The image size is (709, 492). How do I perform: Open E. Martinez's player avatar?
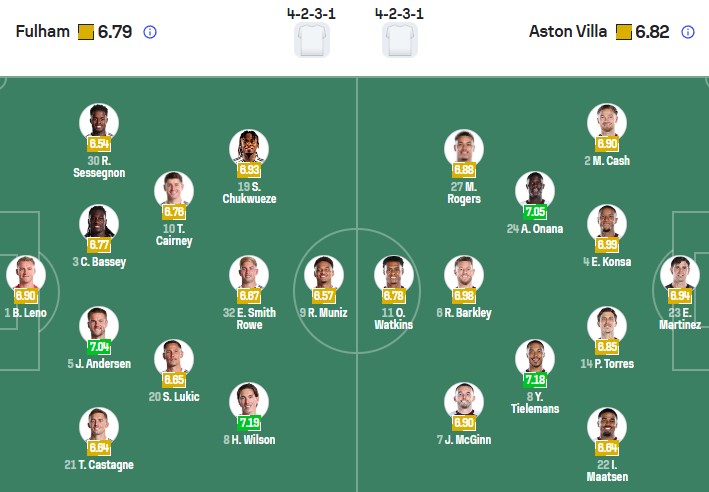click(680, 275)
